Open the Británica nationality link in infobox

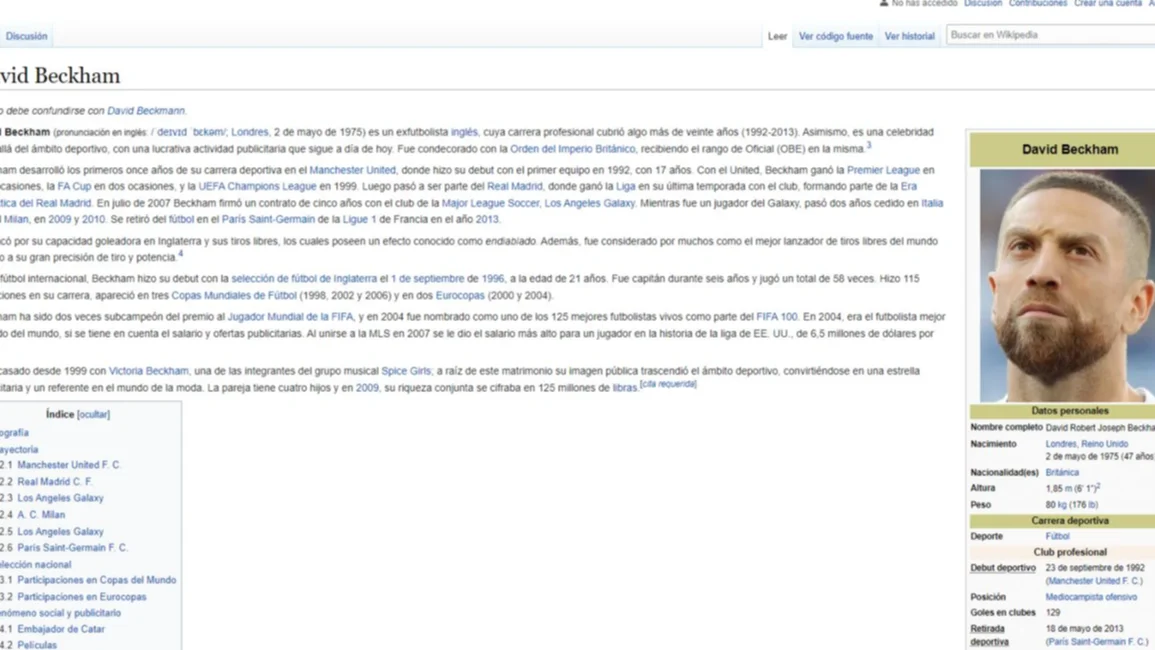click(x=1062, y=472)
